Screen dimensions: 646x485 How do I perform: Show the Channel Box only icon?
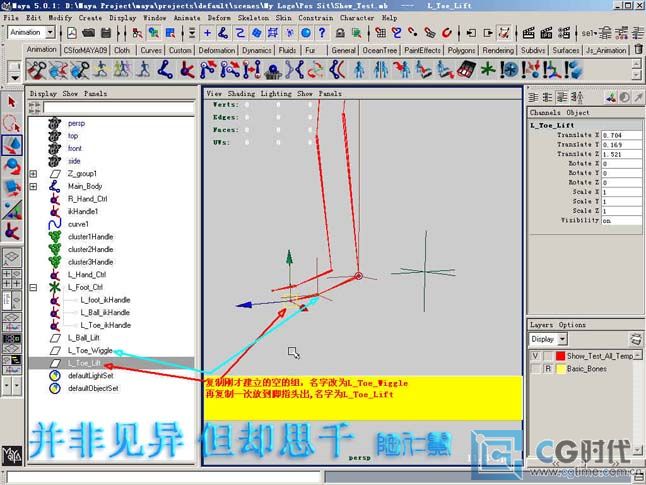(534, 97)
